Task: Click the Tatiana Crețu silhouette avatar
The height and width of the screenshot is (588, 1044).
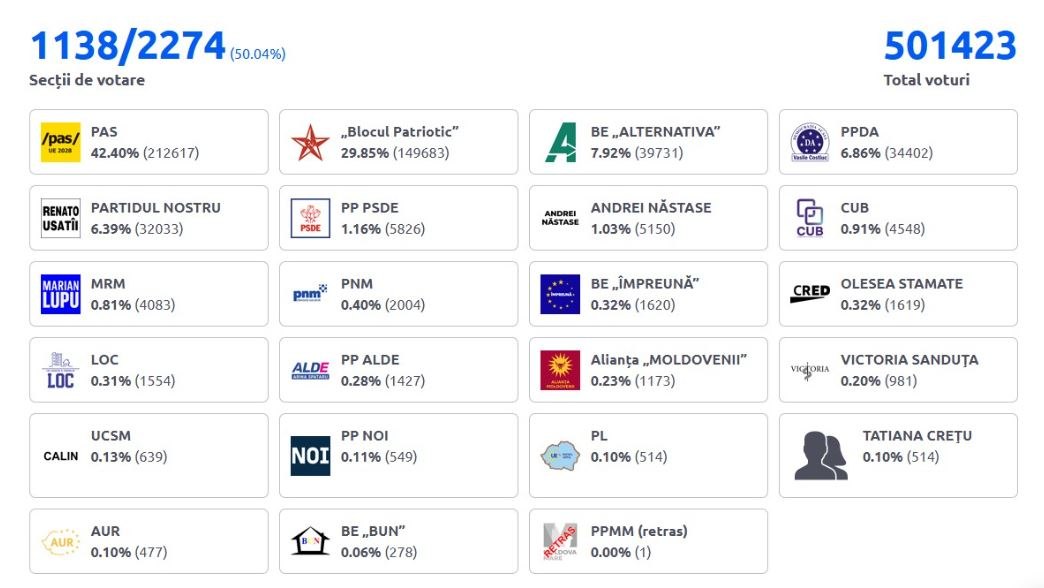Action: tap(820, 455)
